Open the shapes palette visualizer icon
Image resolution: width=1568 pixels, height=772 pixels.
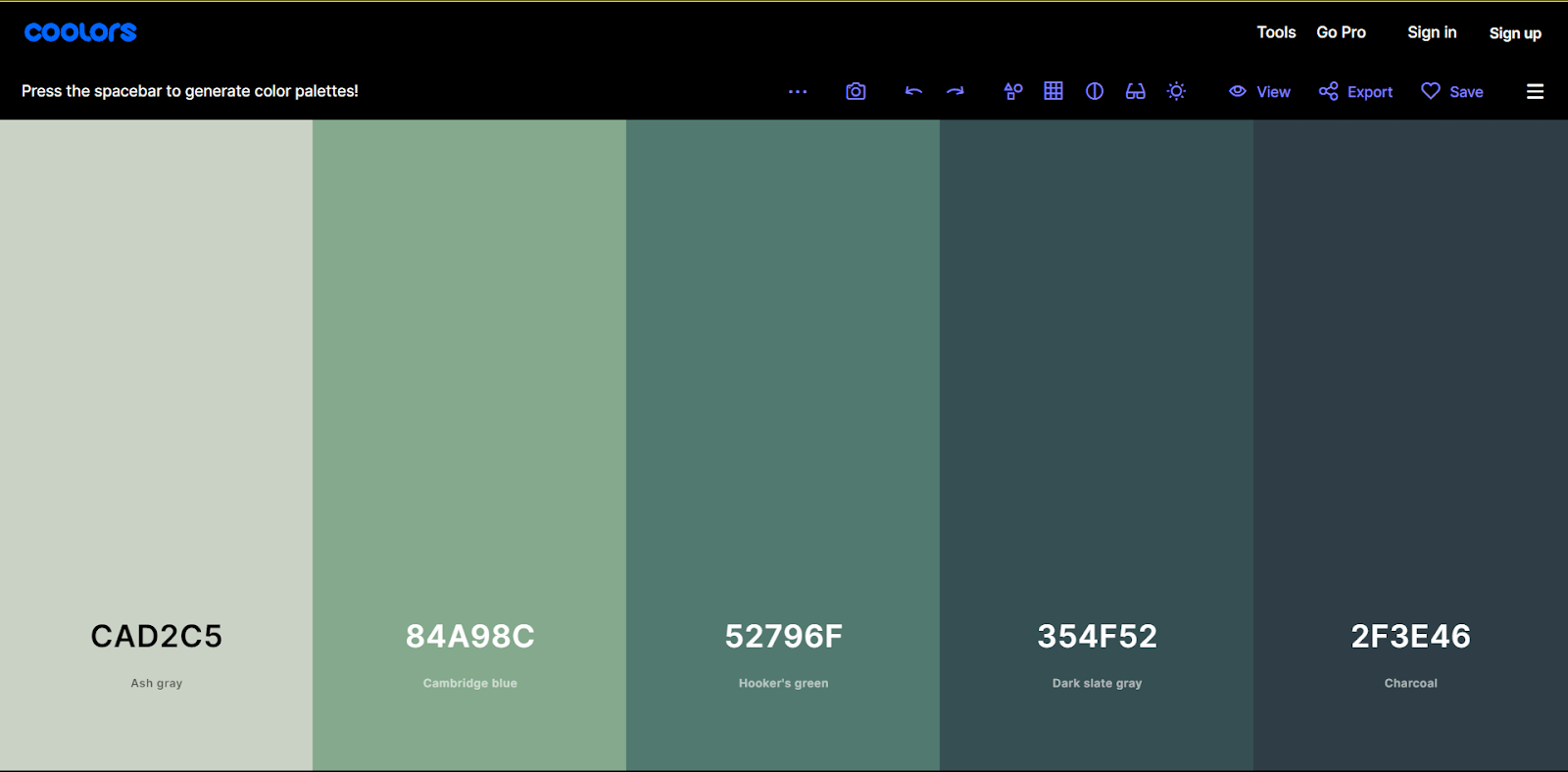coord(1013,91)
